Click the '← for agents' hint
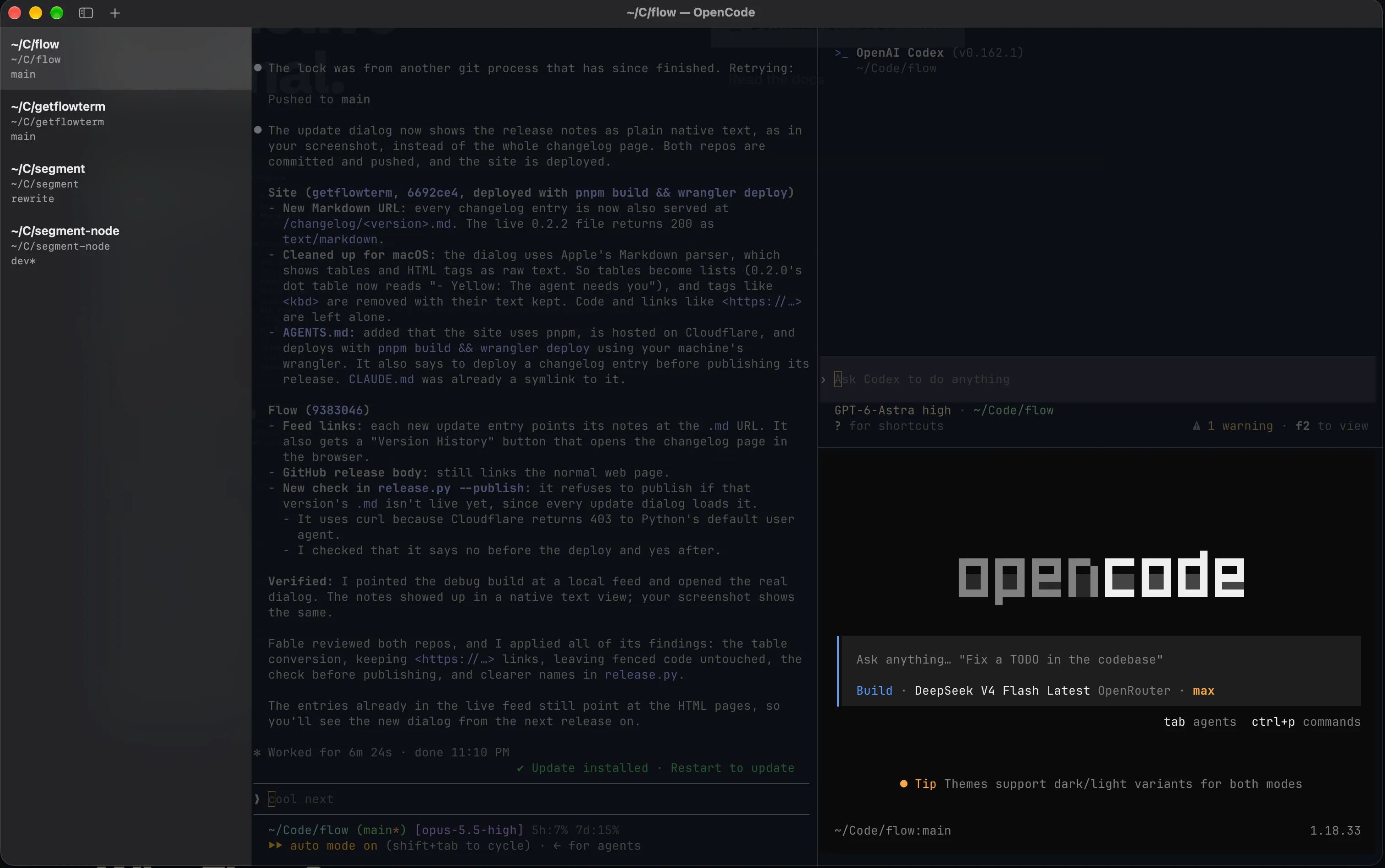The width and height of the screenshot is (1385, 868). pos(596,846)
